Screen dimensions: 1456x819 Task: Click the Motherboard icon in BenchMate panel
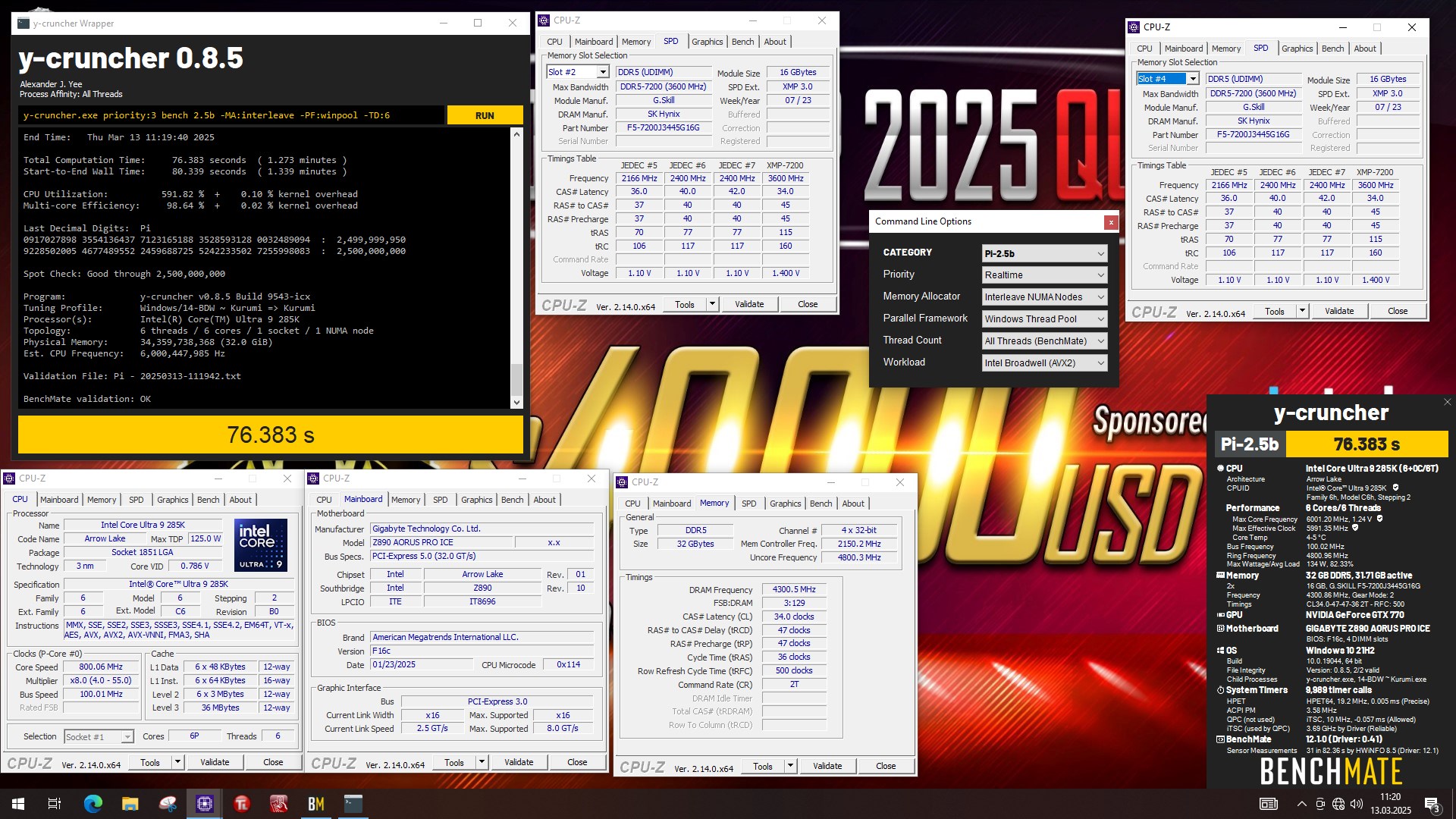[1220, 629]
